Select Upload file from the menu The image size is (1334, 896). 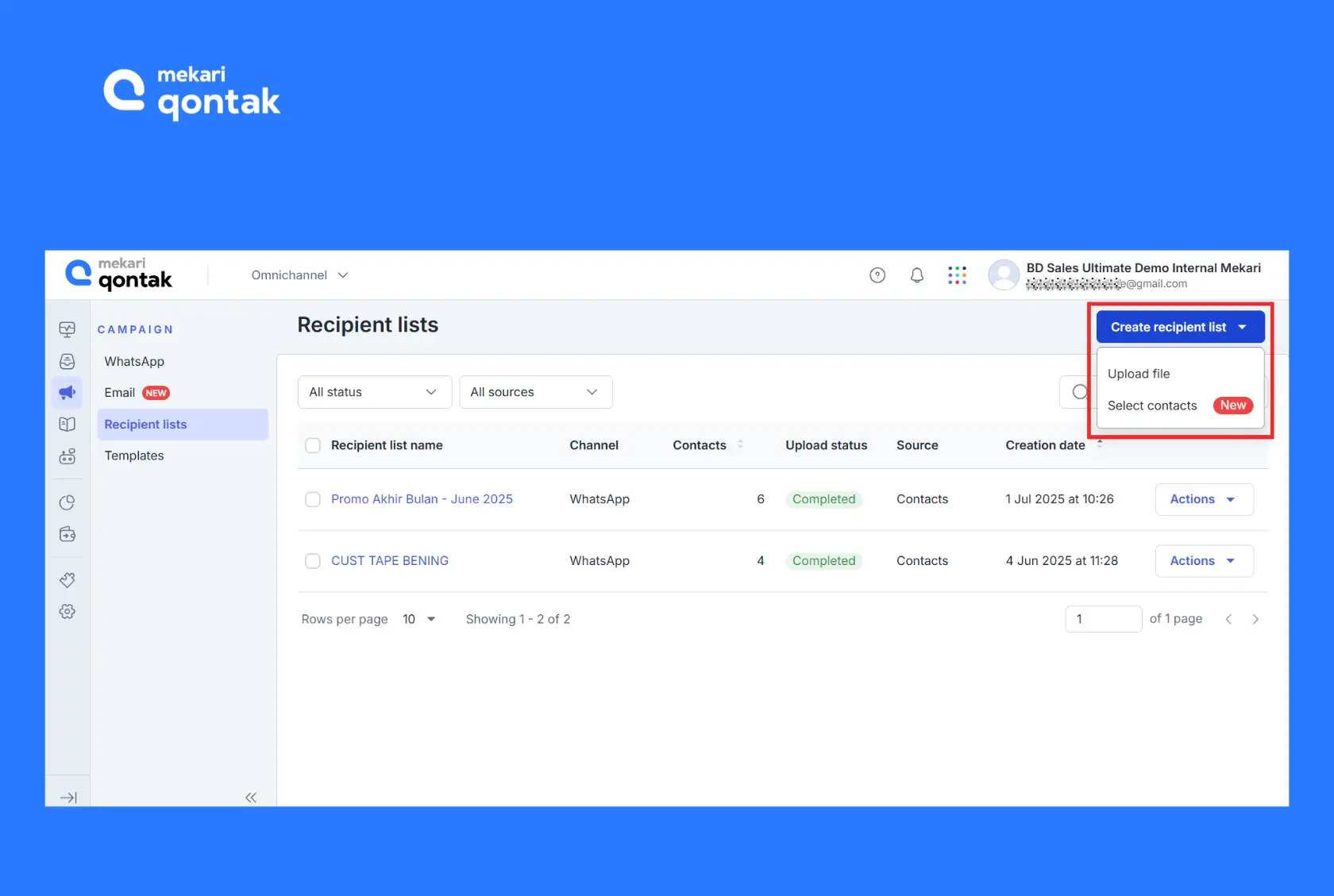coord(1139,374)
